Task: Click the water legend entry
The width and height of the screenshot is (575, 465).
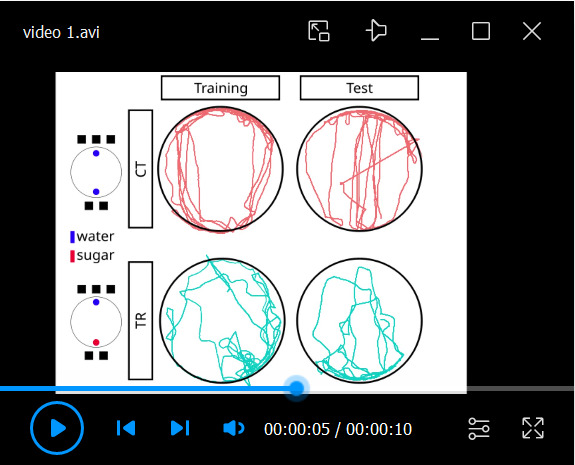Action: (92, 237)
